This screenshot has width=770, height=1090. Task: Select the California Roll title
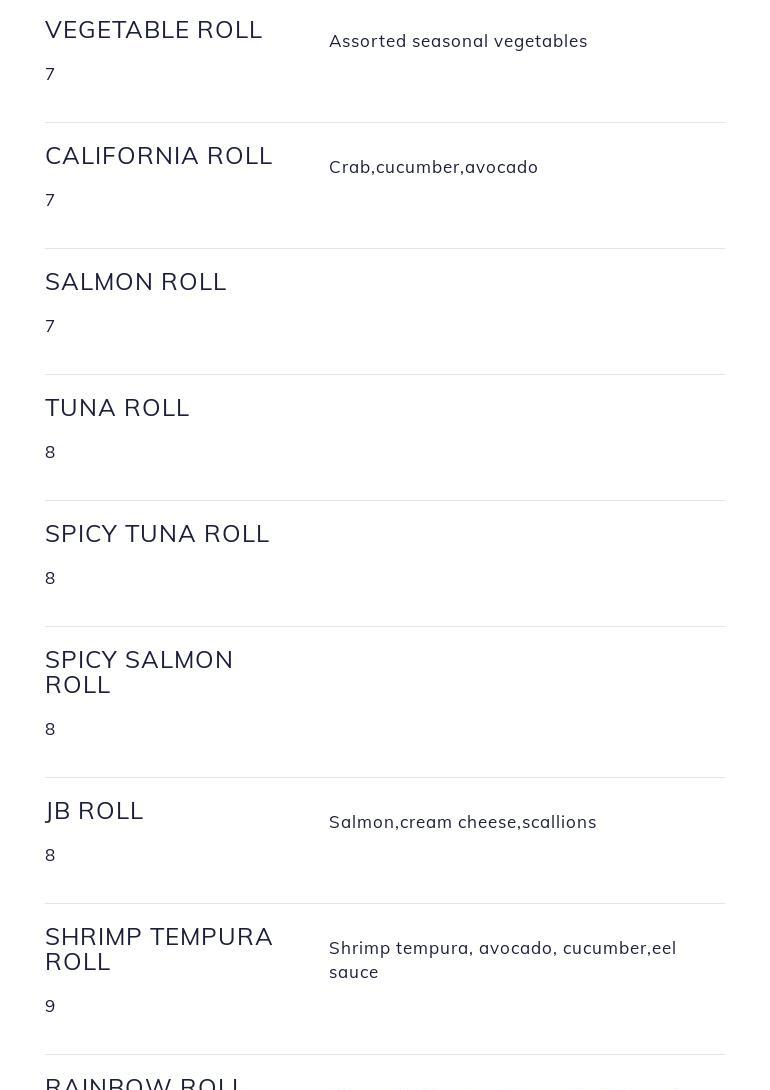pos(158,156)
